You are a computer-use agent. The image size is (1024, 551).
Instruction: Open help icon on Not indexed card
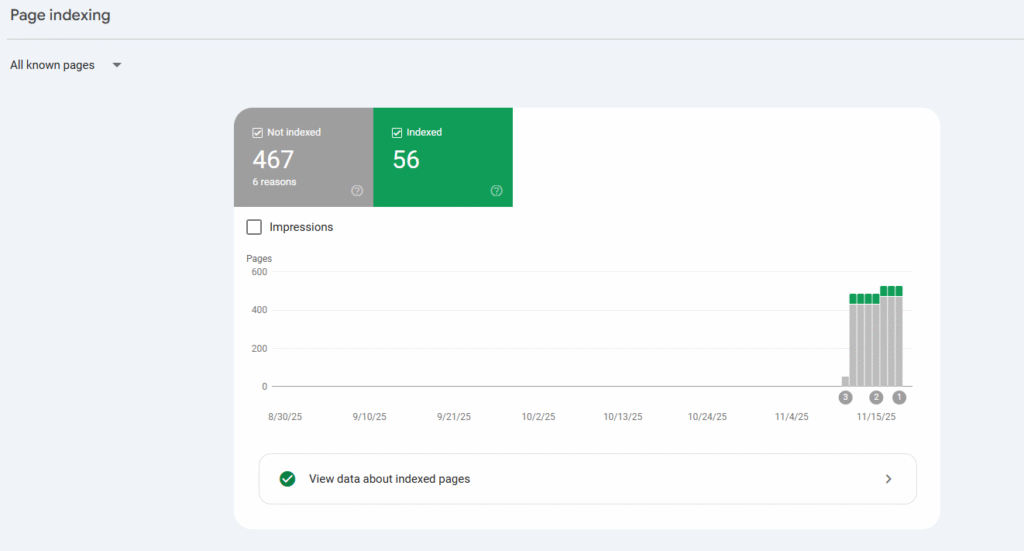pos(357,191)
